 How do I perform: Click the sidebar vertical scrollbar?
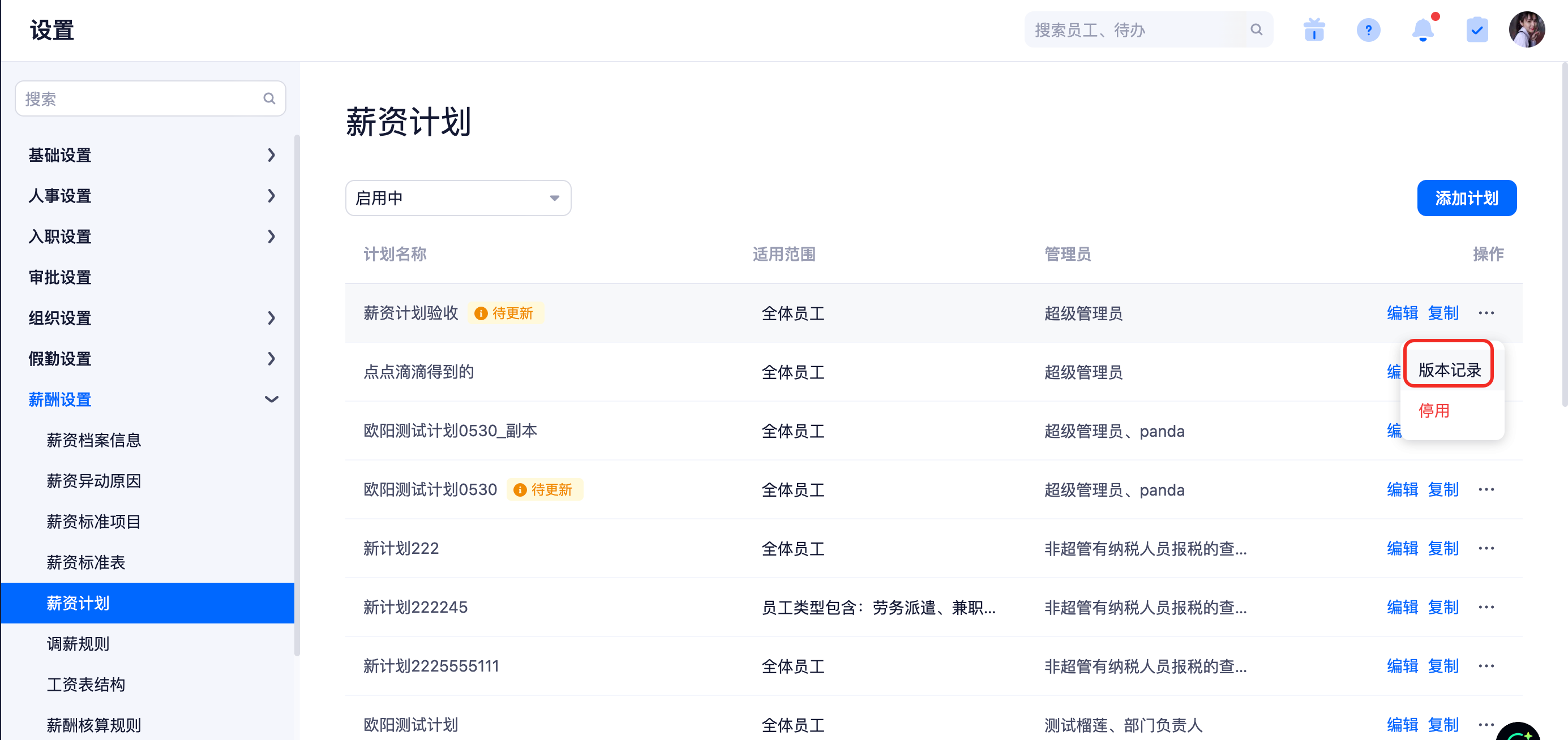(297, 395)
